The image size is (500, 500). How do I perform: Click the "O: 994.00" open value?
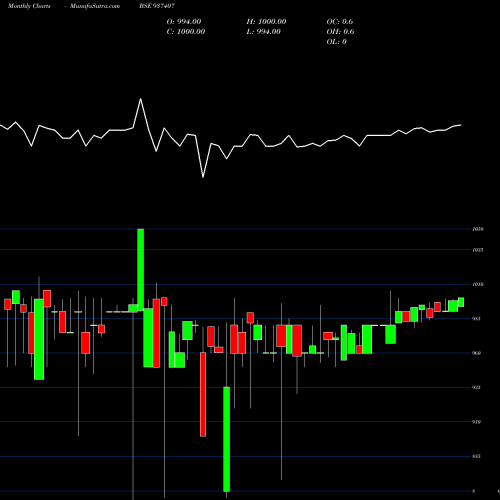click(184, 22)
